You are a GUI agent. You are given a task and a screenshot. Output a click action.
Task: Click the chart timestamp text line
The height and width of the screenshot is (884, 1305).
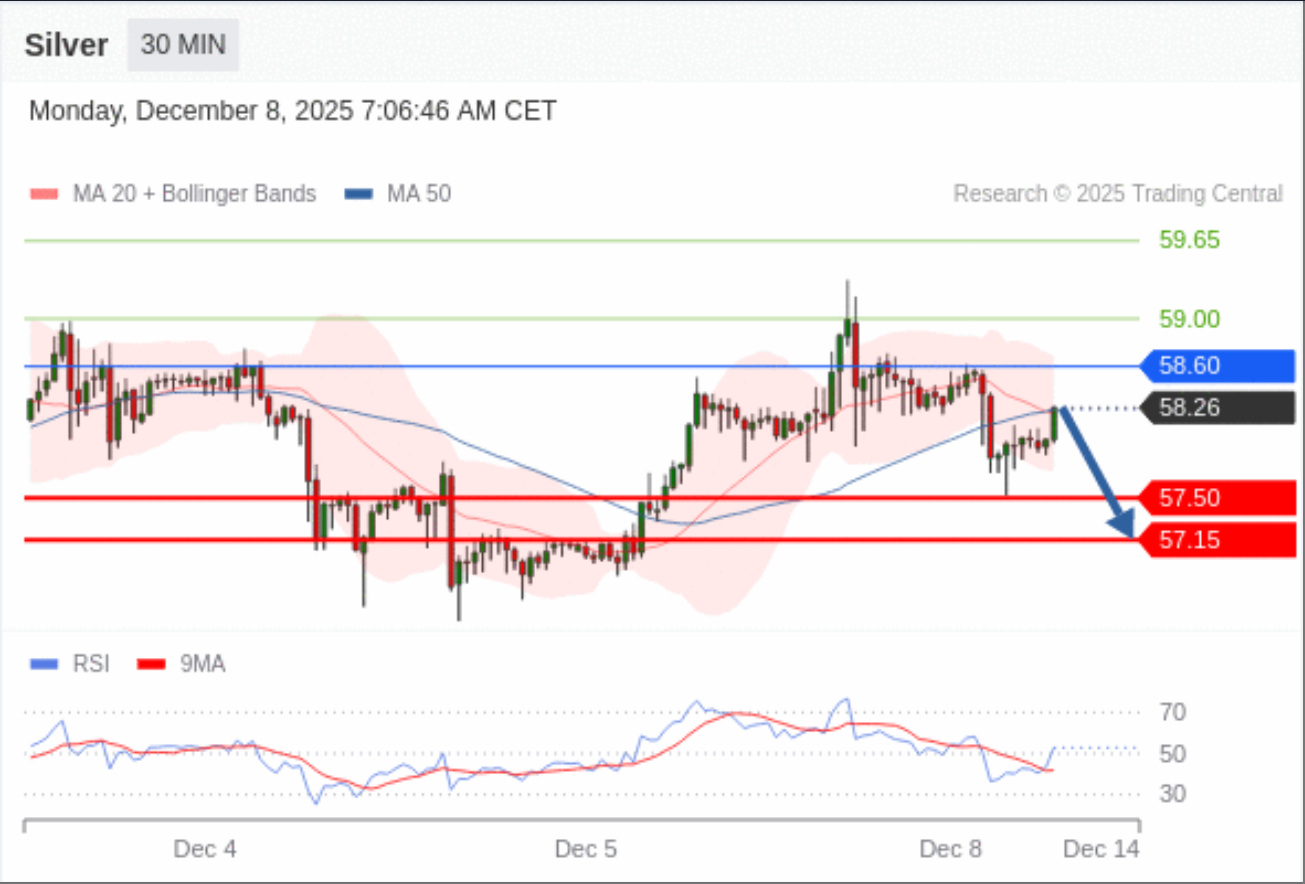point(292,111)
